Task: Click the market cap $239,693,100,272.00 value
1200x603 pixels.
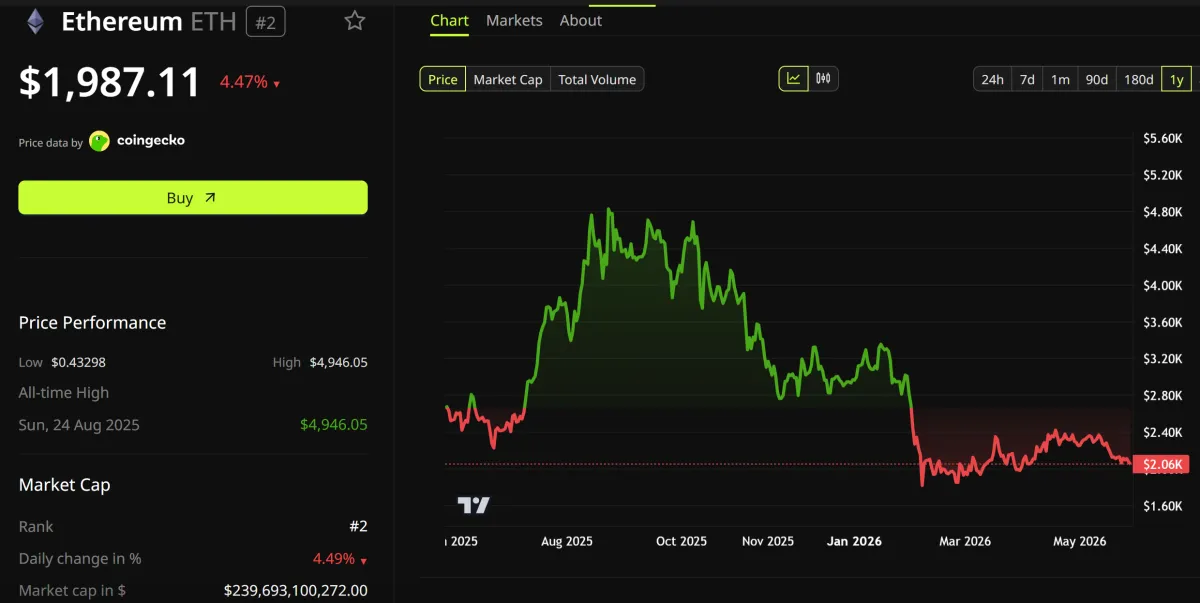Action: [296, 591]
